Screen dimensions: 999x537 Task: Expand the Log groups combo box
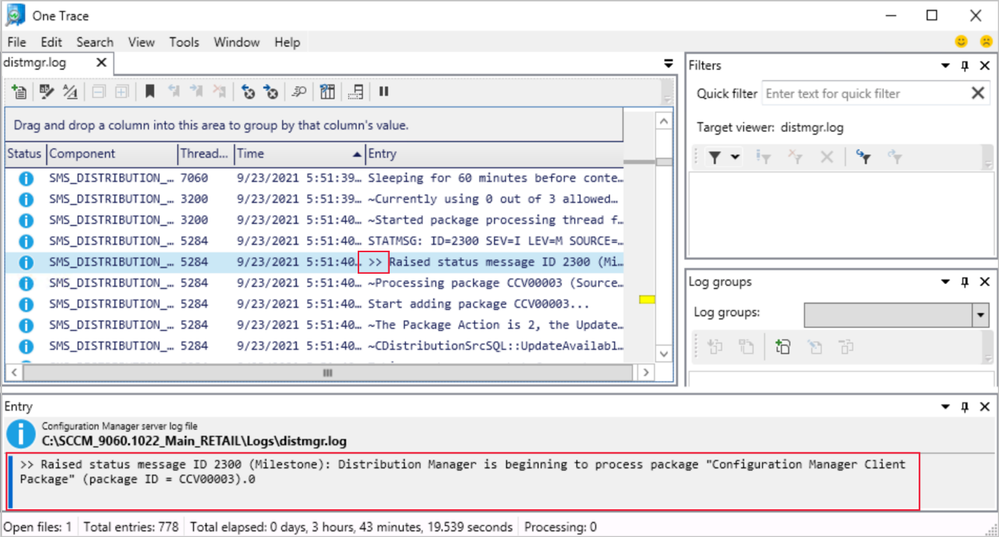pyautogui.click(x=981, y=315)
